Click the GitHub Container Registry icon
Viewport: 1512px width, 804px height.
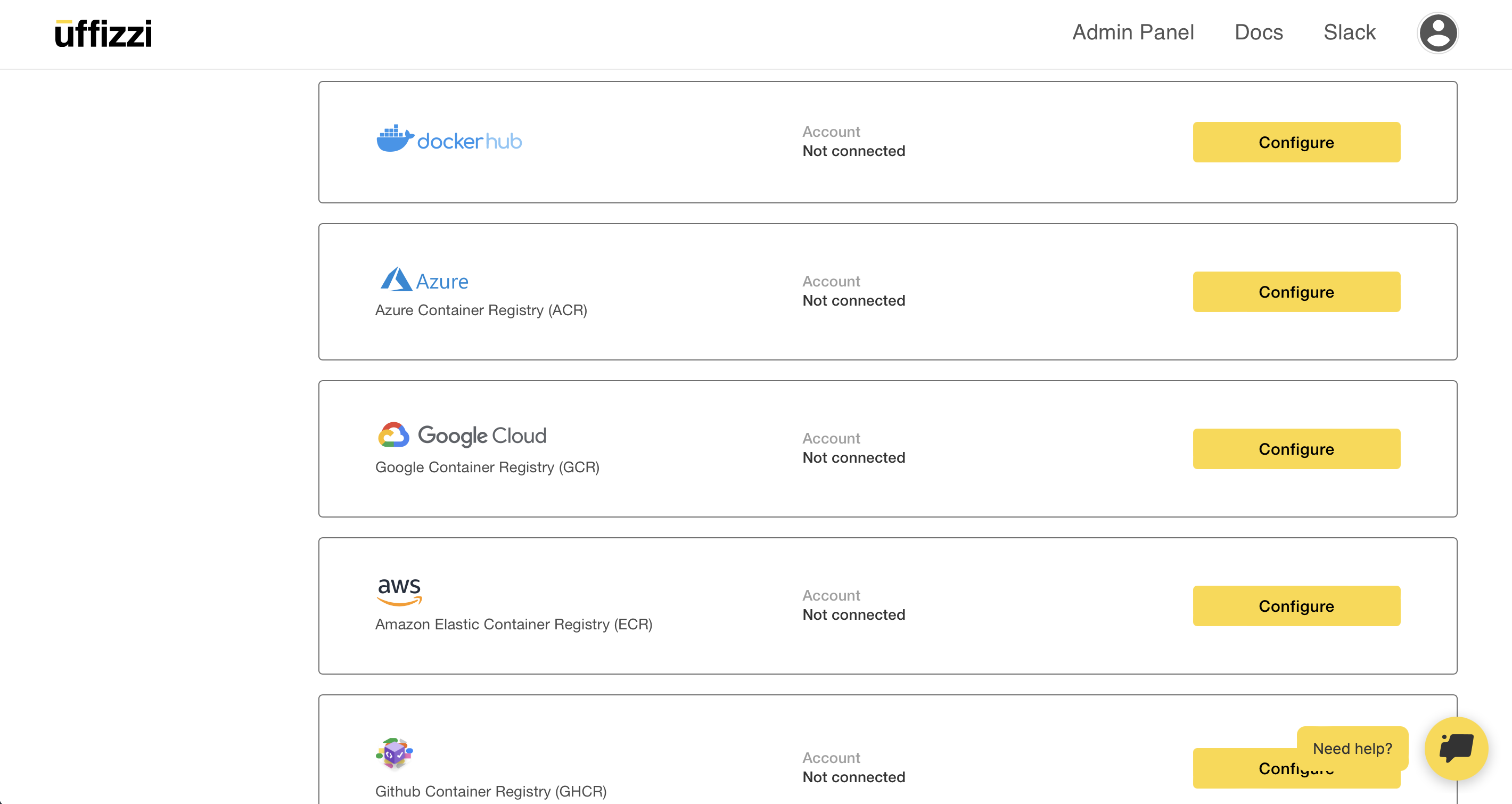click(x=395, y=753)
